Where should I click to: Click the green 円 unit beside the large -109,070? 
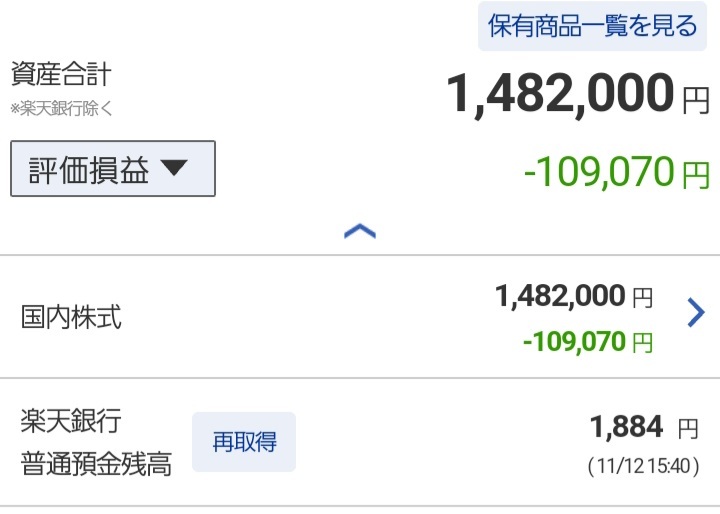click(x=696, y=176)
